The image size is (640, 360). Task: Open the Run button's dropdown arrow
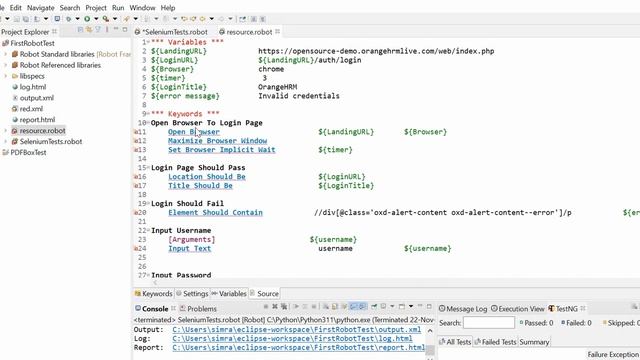pyautogui.click(x=96, y=19)
